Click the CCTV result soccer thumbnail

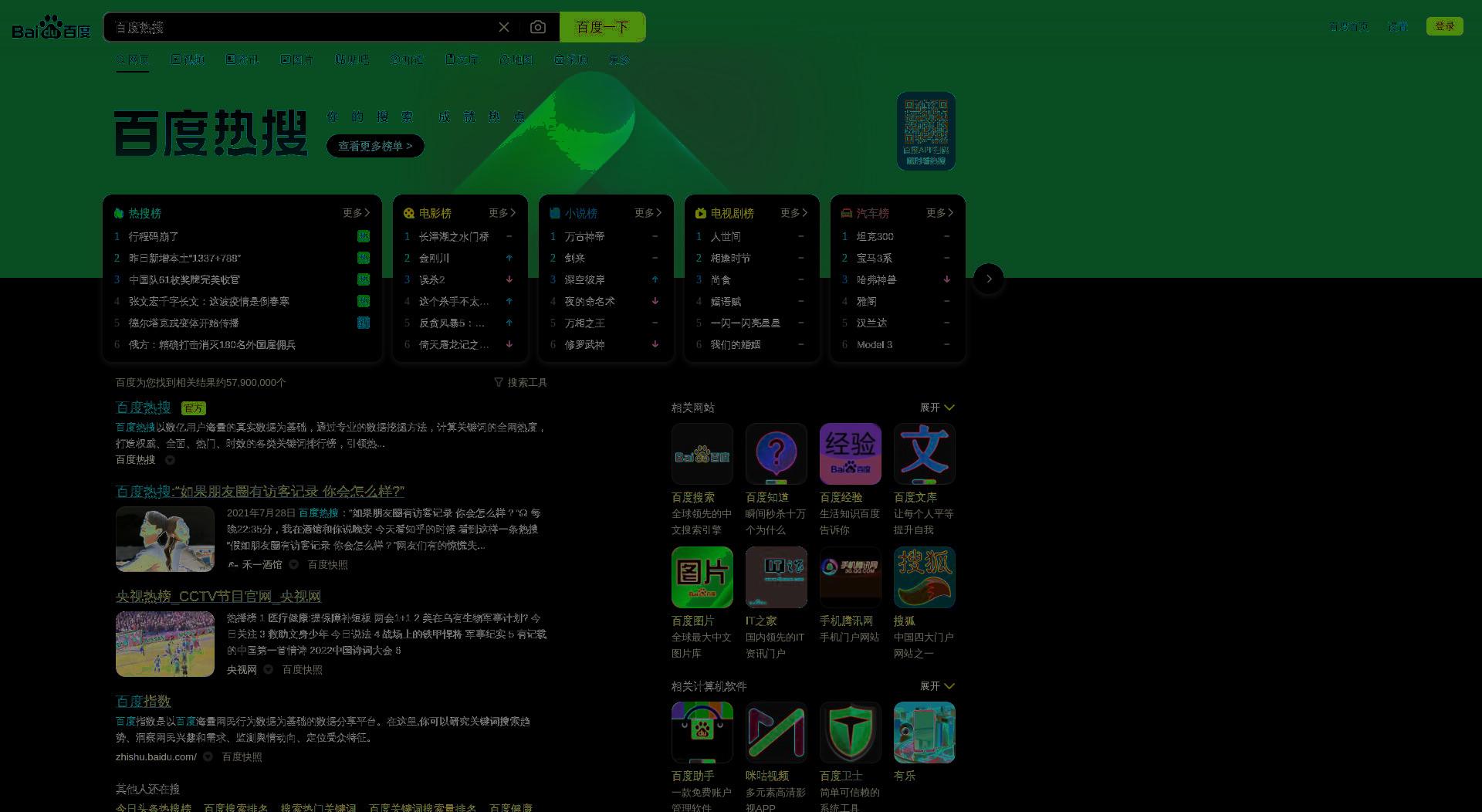pyautogui.click(x=165, y=644)
